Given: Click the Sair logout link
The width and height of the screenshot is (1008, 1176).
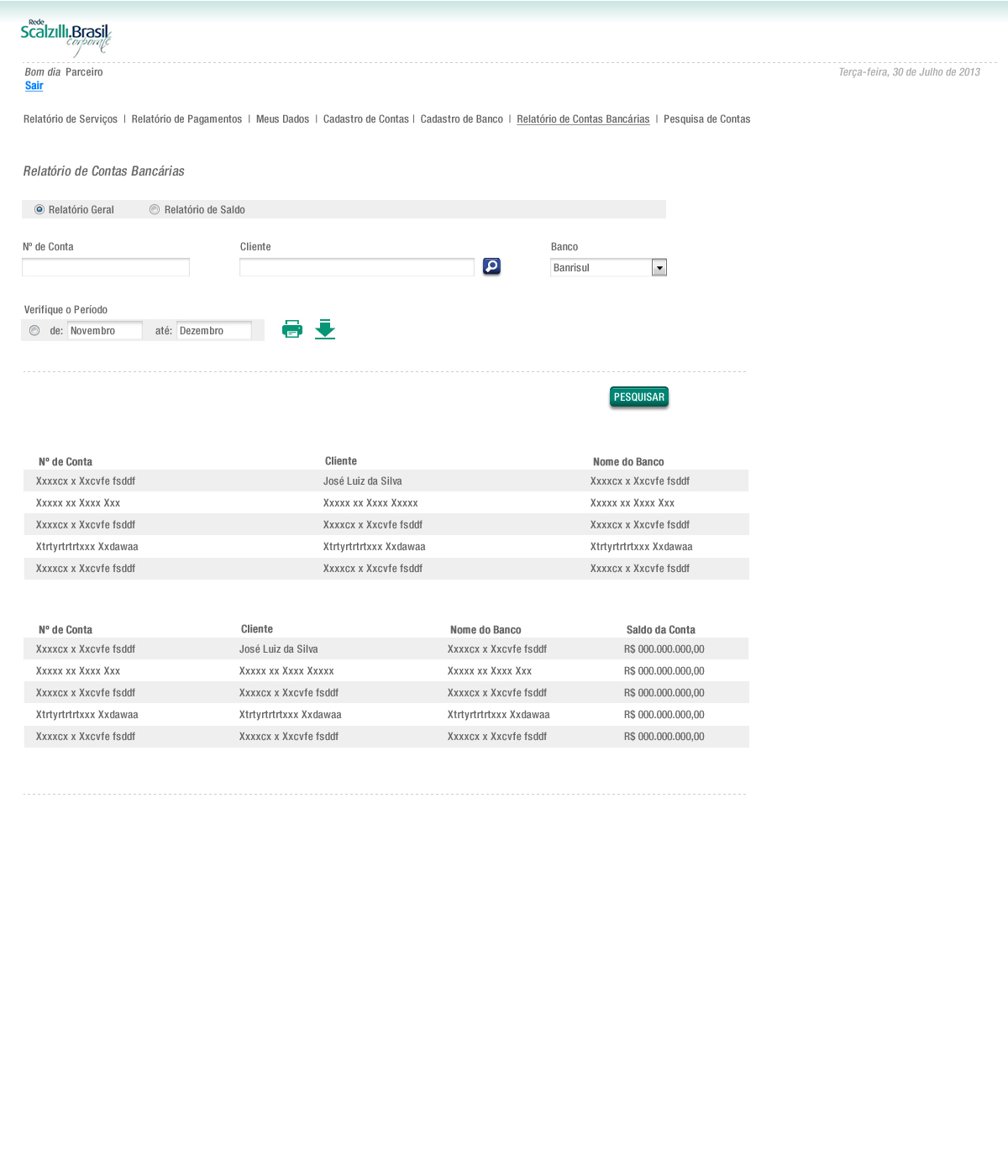Looking at the screenshot, I should click(34, 86).
